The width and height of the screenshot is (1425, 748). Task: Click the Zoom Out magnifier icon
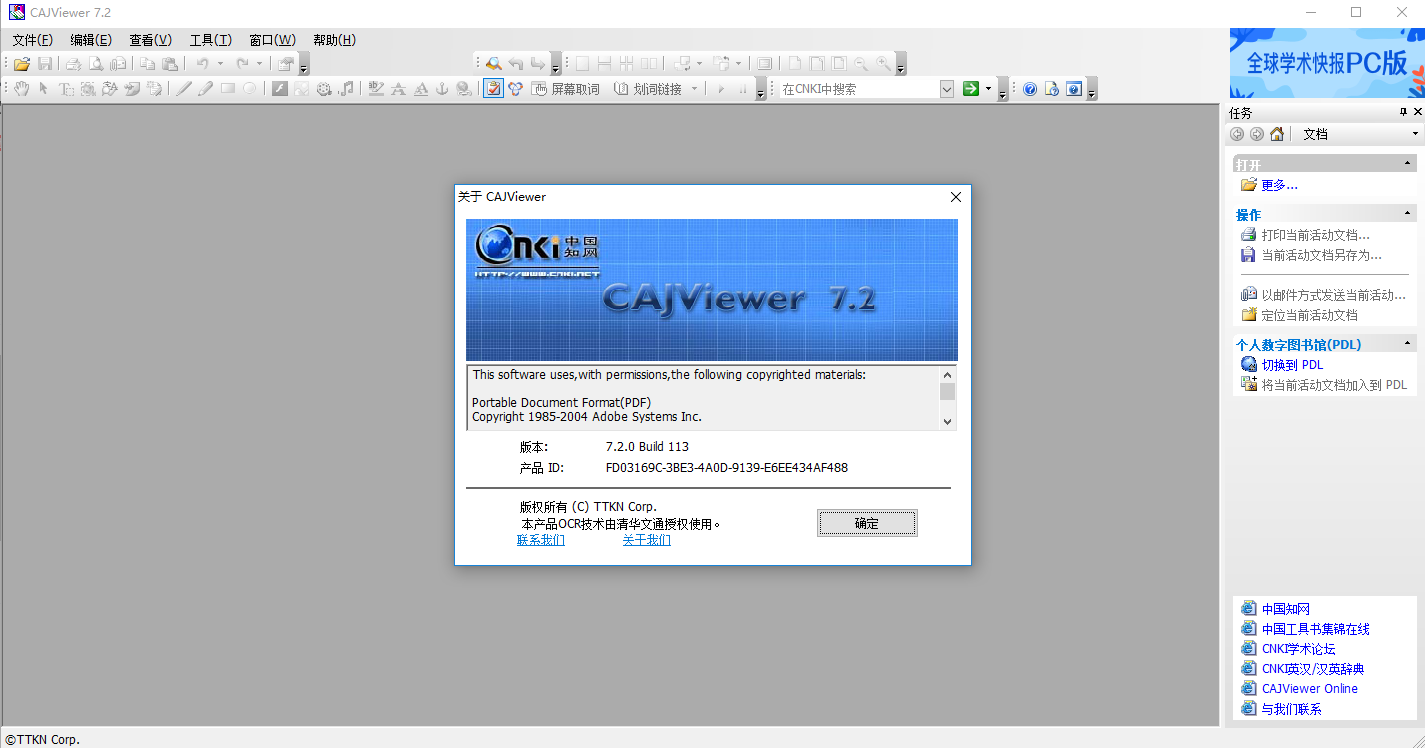tap(861, 64)
